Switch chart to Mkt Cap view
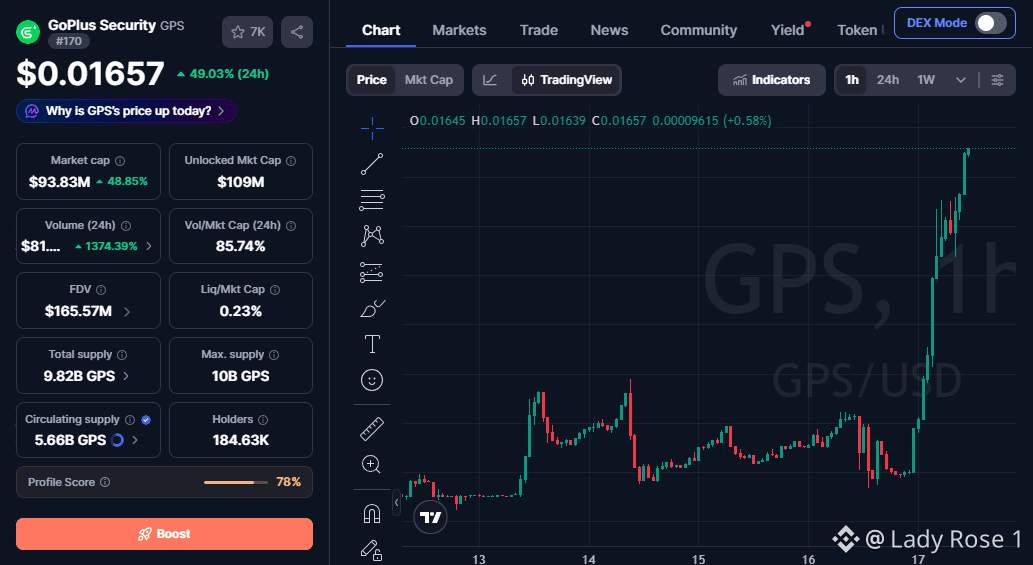Screen dimensions: 1033x565 [x=429, y=80]
